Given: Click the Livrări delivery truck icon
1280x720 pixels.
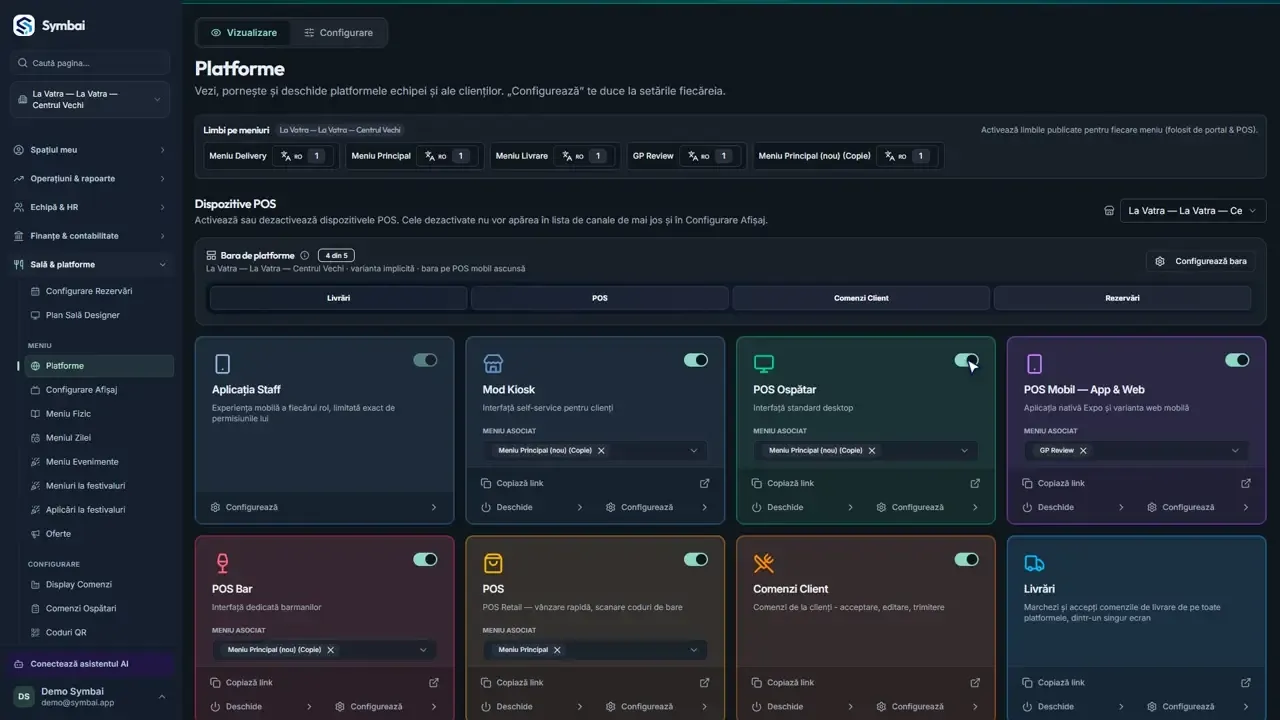Looking at the screenshot, I should 1034,563.
